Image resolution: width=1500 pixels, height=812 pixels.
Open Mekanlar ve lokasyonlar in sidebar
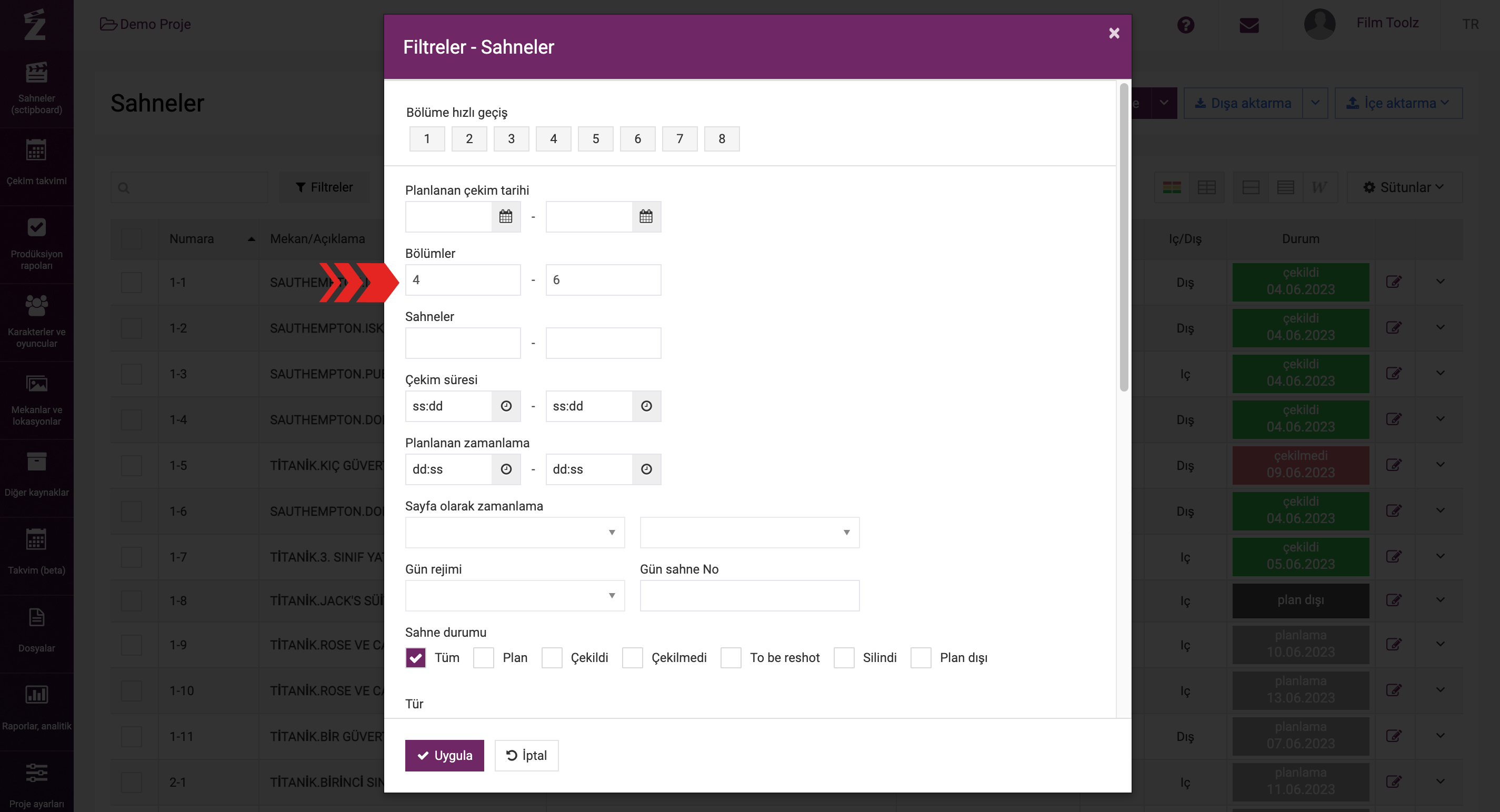tap(37, 399)
